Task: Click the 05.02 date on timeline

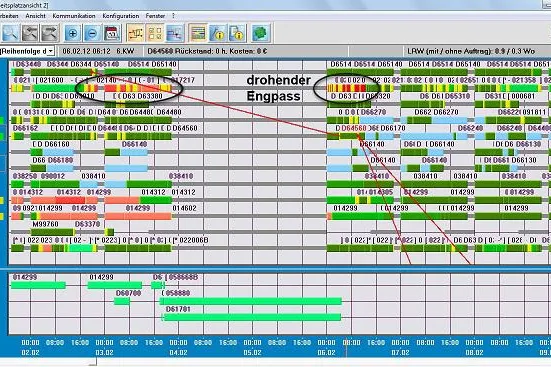Action: pyautogui.click(x=252, y=353)
